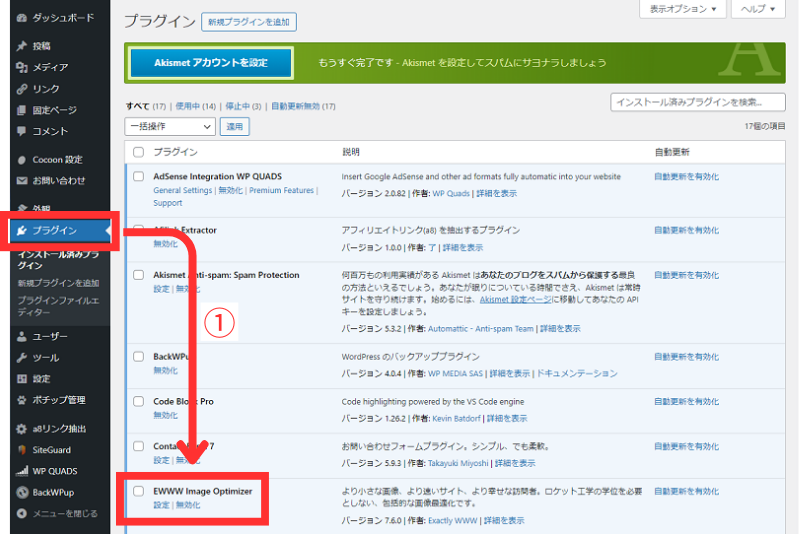
Task: Check the EWWW Image Optimizer checkbox
Action: coord(138,491)
